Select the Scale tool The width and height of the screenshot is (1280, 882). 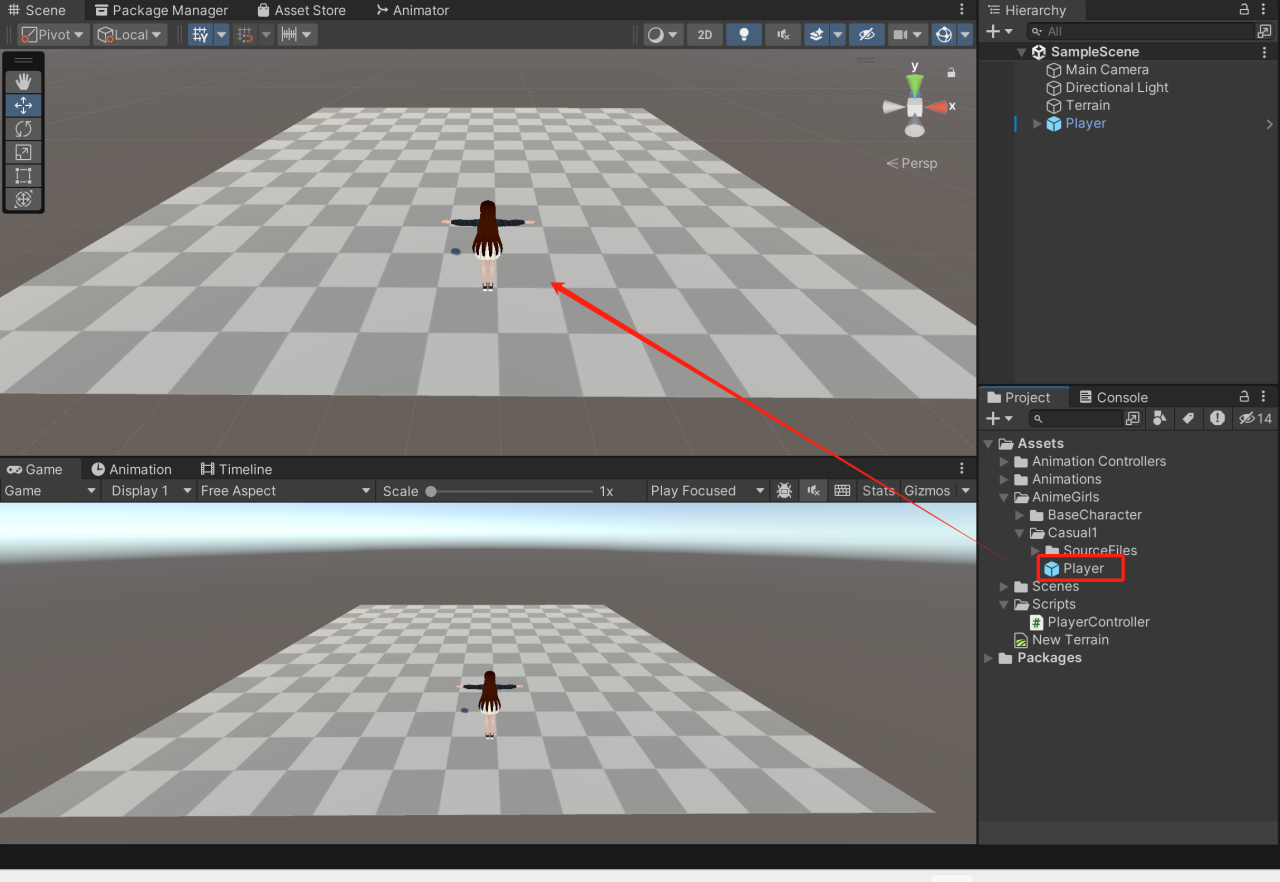(x=22, y=152)
